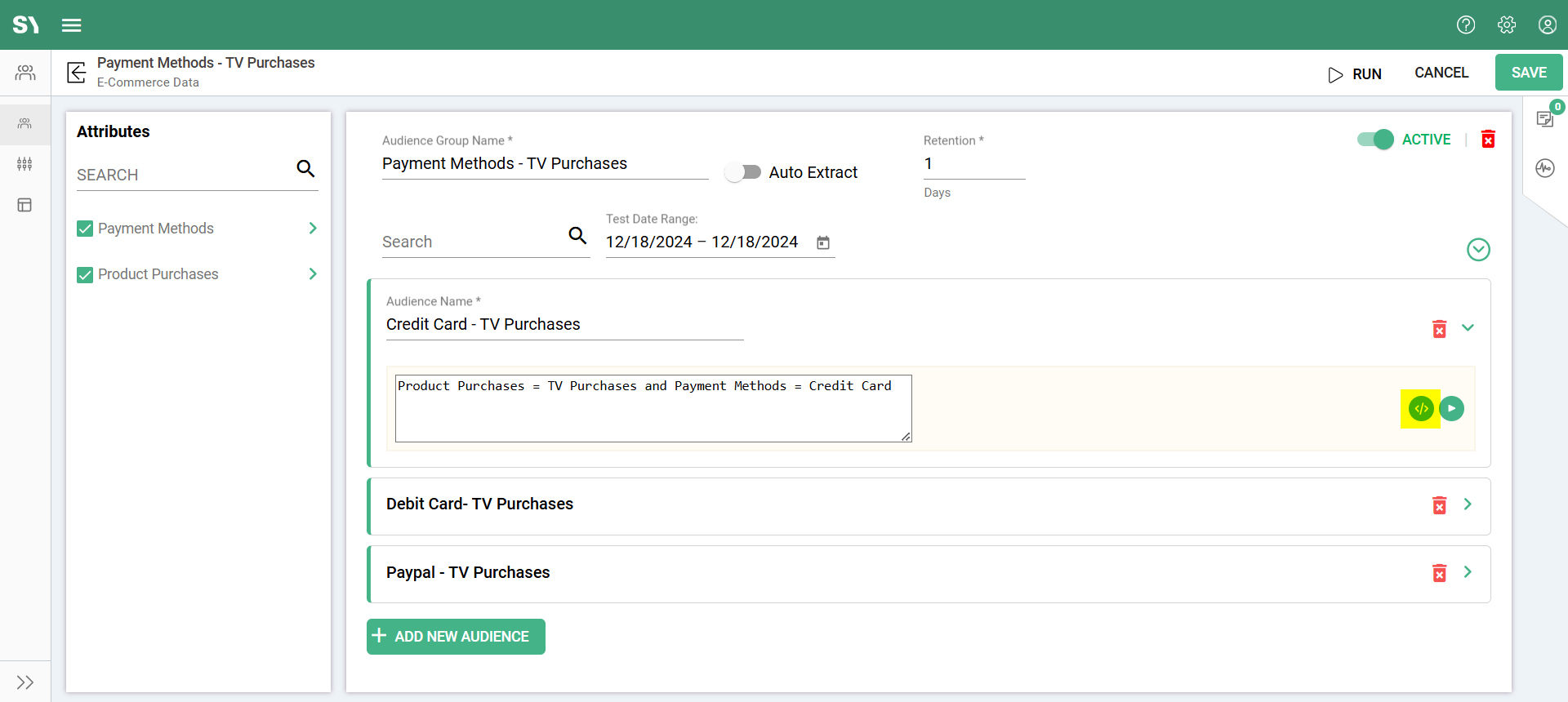Collapse the Credit Card - TV Purchases audience
Viewport: 1568px width, 702px height.
click(1468, 328)
